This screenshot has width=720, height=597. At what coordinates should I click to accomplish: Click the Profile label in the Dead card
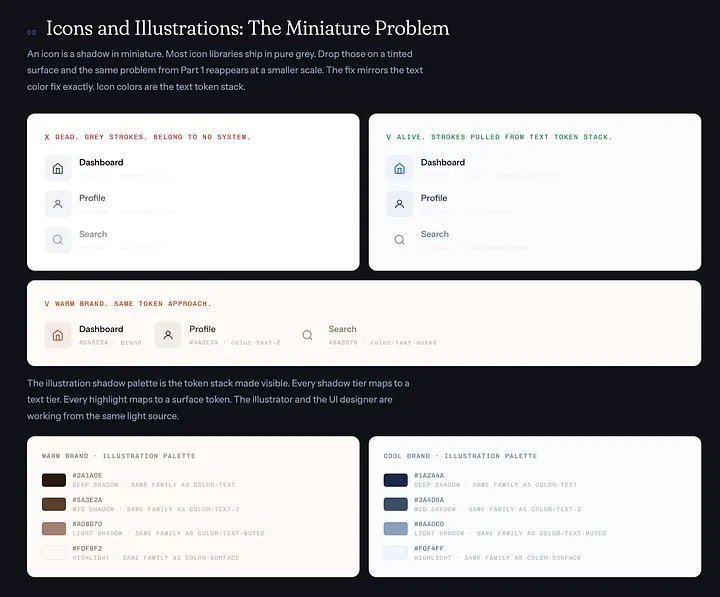coord(92,198)
